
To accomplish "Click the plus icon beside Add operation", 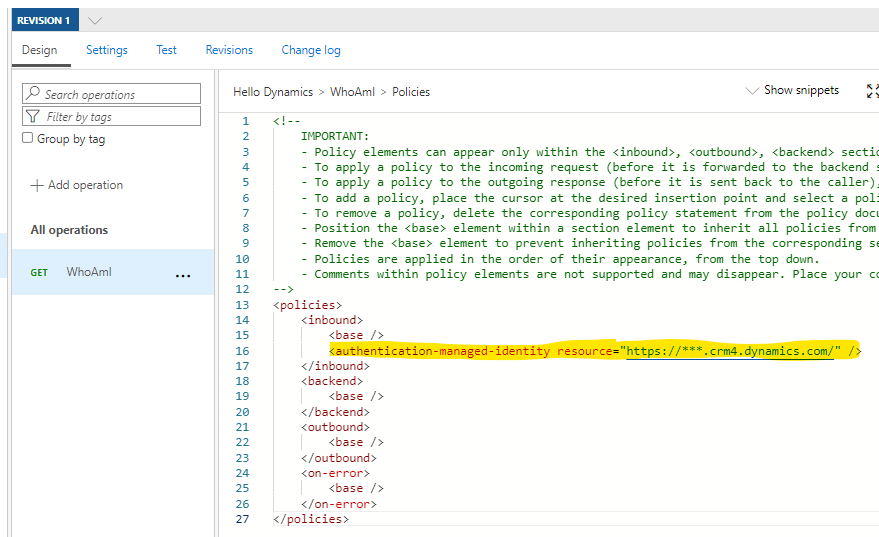I will point(37,185).
